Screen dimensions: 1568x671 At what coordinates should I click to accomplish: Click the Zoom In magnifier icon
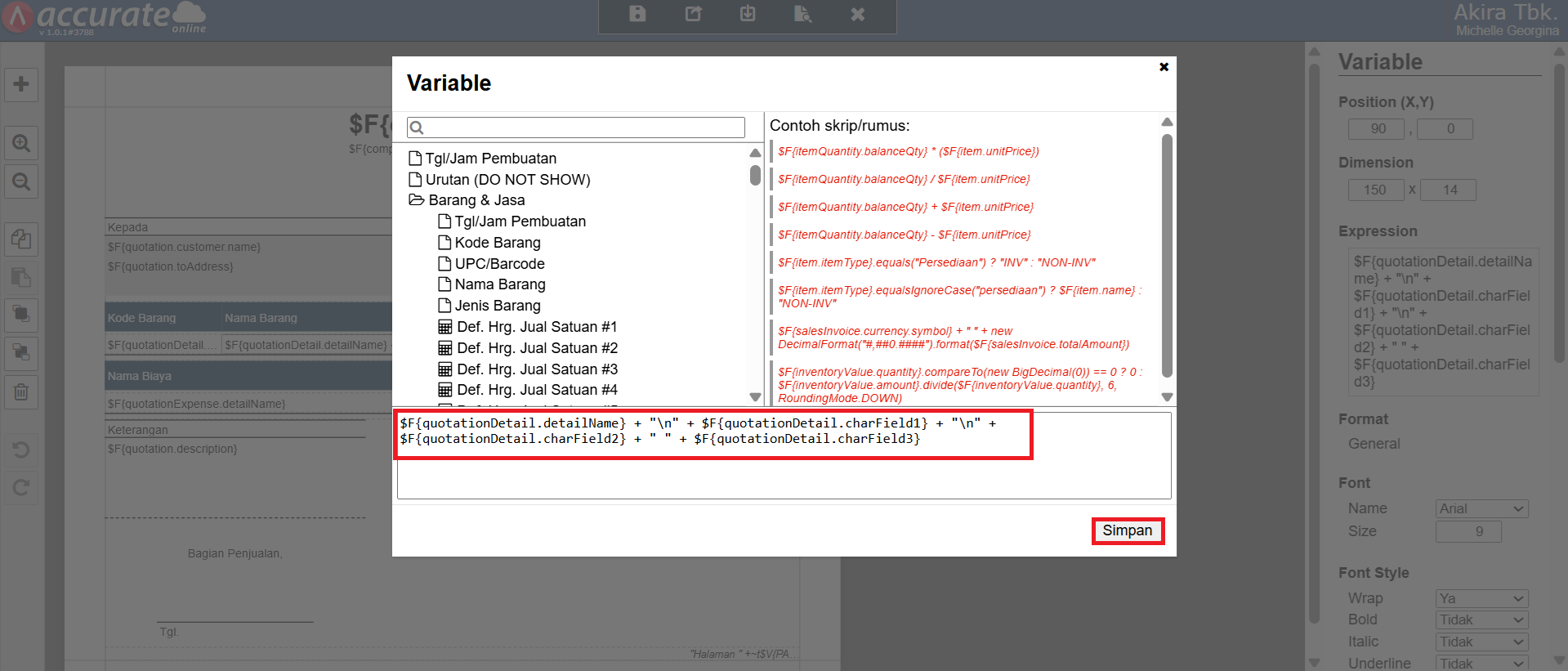pyautogui.click(x=21, y=144)
